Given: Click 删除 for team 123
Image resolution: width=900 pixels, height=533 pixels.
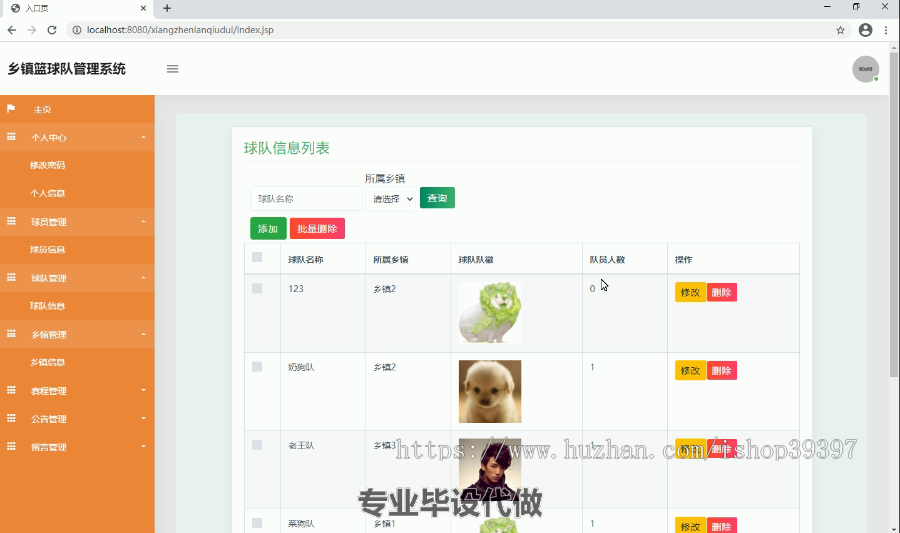Looking at the screenshot, I should [x=721, y=292].
